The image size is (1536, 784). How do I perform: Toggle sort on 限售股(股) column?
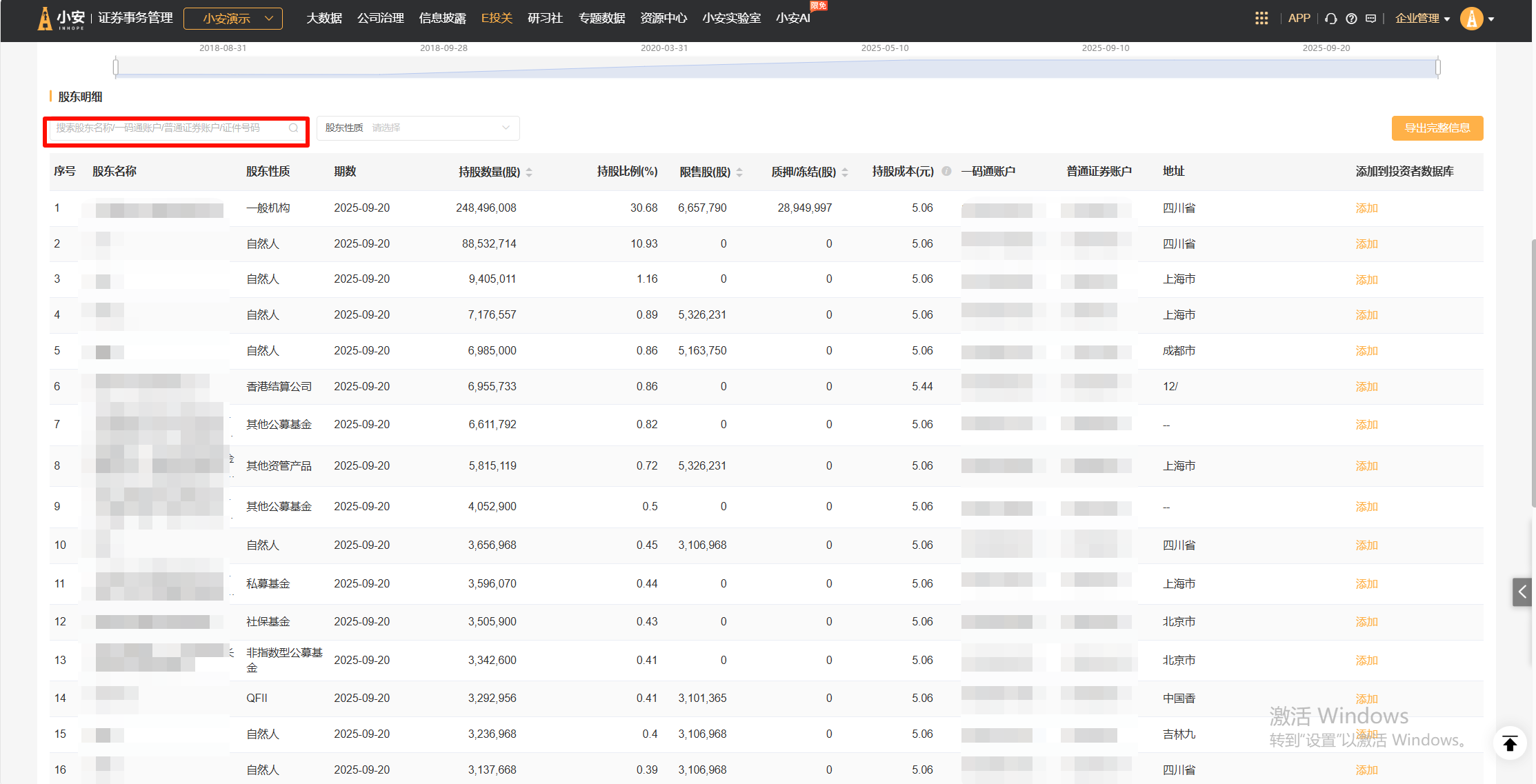coord(739,172)
